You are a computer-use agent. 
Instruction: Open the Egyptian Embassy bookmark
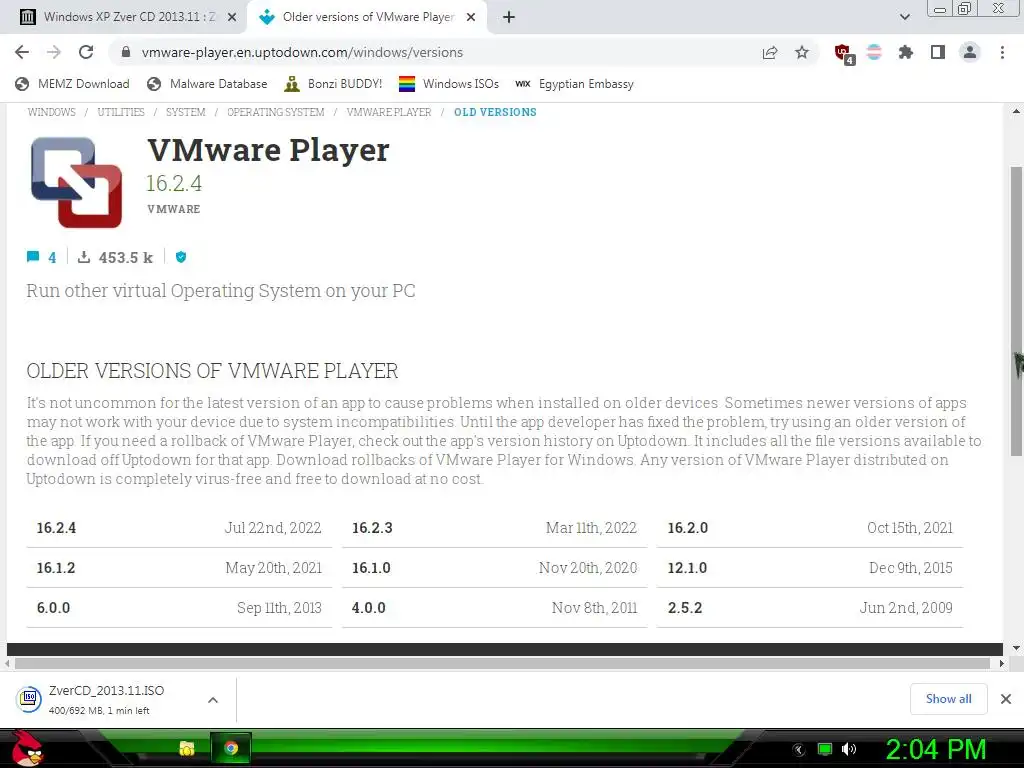coord(574,84)
